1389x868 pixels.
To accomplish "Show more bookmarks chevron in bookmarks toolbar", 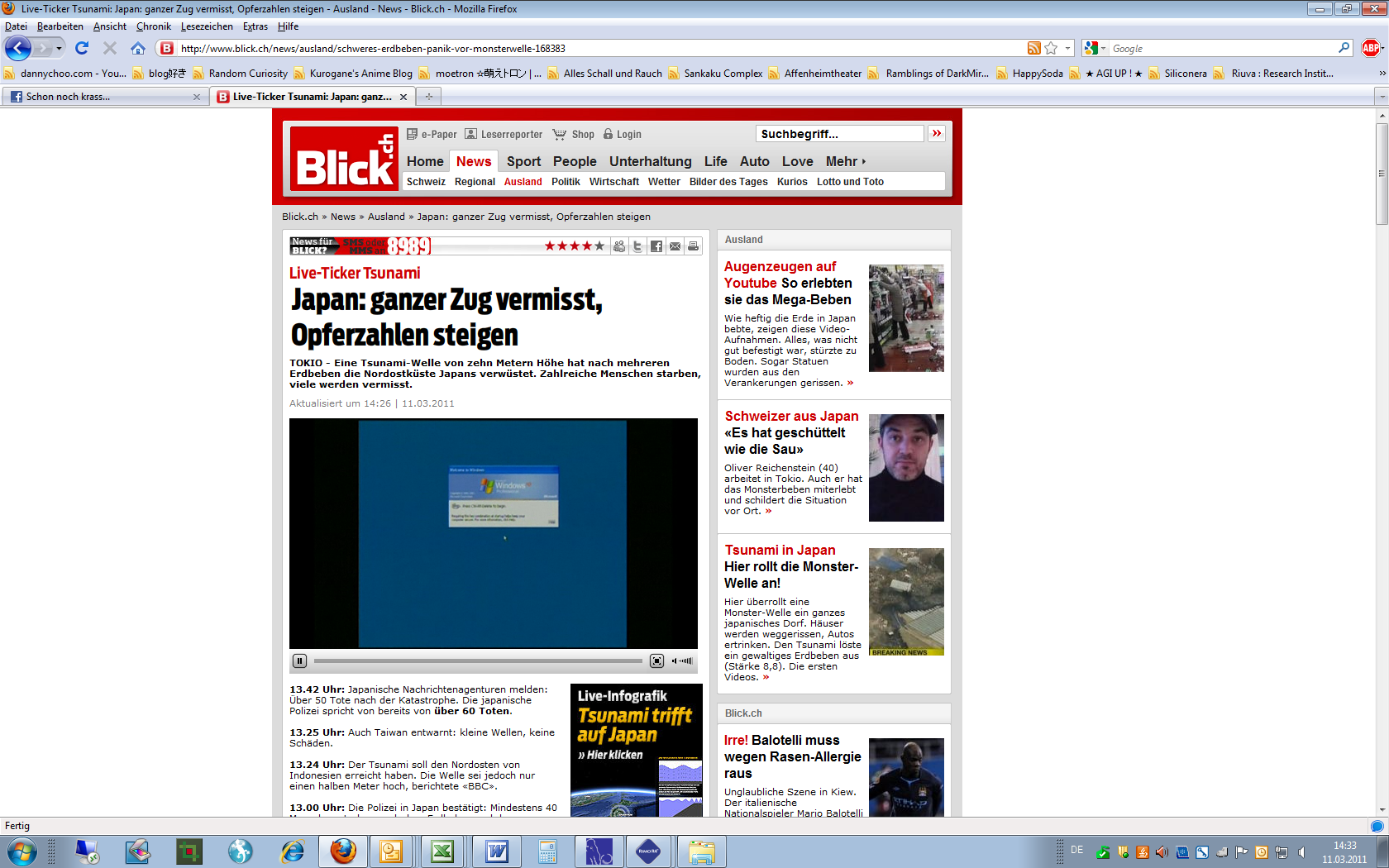I will click(1382, 73).
